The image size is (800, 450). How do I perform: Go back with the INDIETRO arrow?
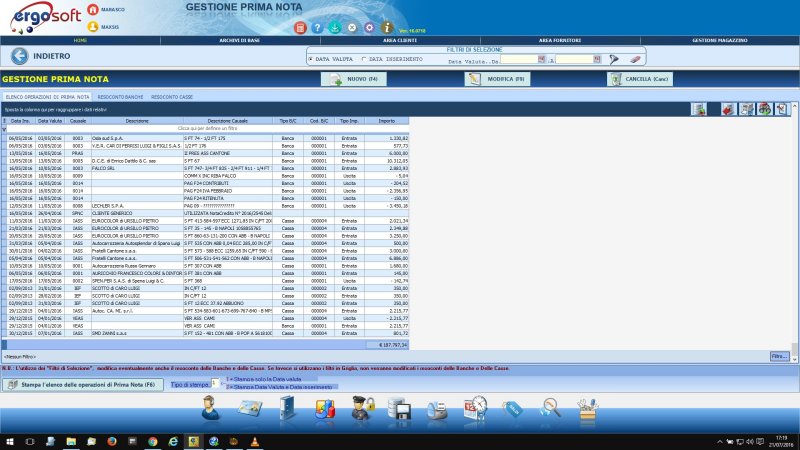pos(20,56)
